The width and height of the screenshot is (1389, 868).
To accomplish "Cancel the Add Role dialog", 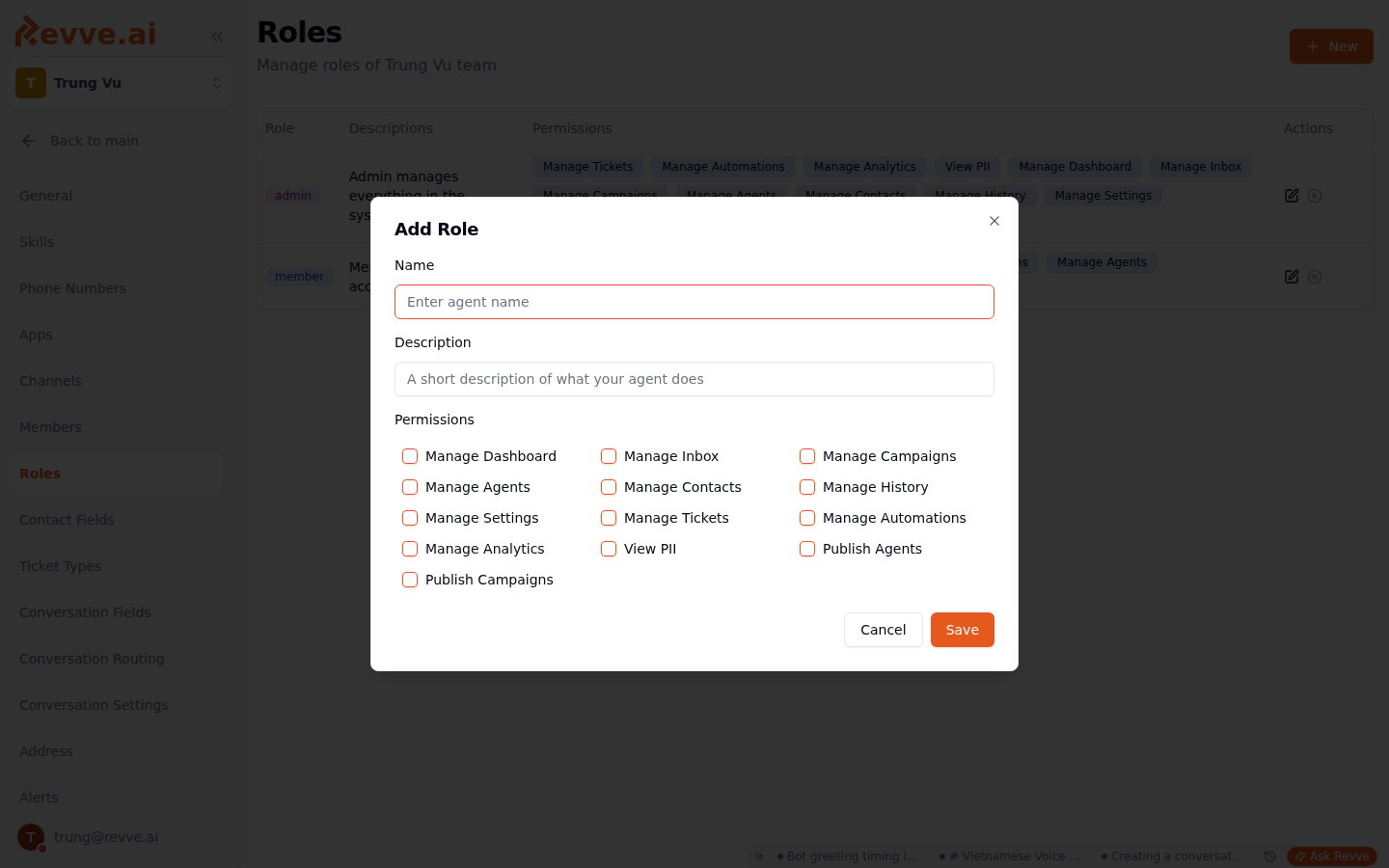I will pyautogui.click(x=883, y=630).
